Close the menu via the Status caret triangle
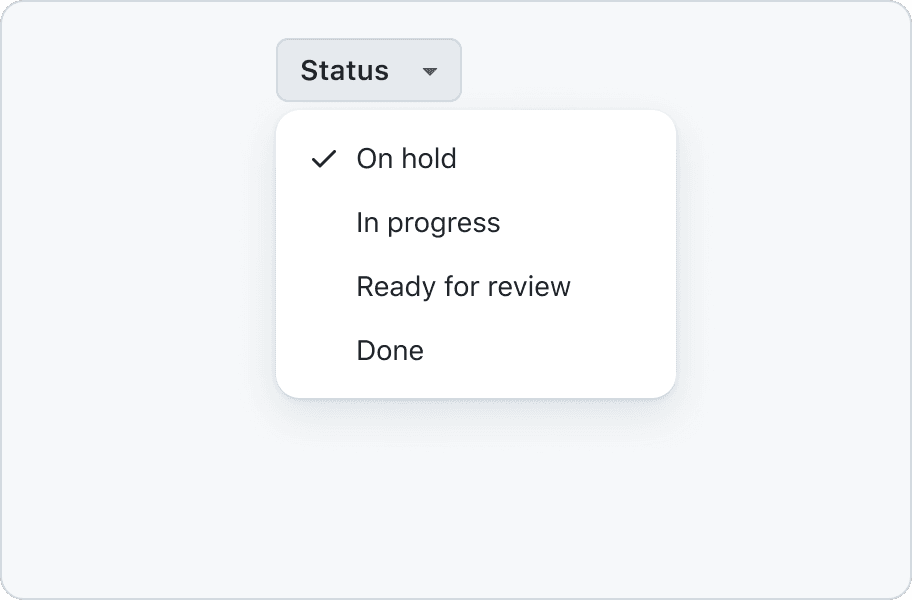Screen dimensions: 912x600 430,71
